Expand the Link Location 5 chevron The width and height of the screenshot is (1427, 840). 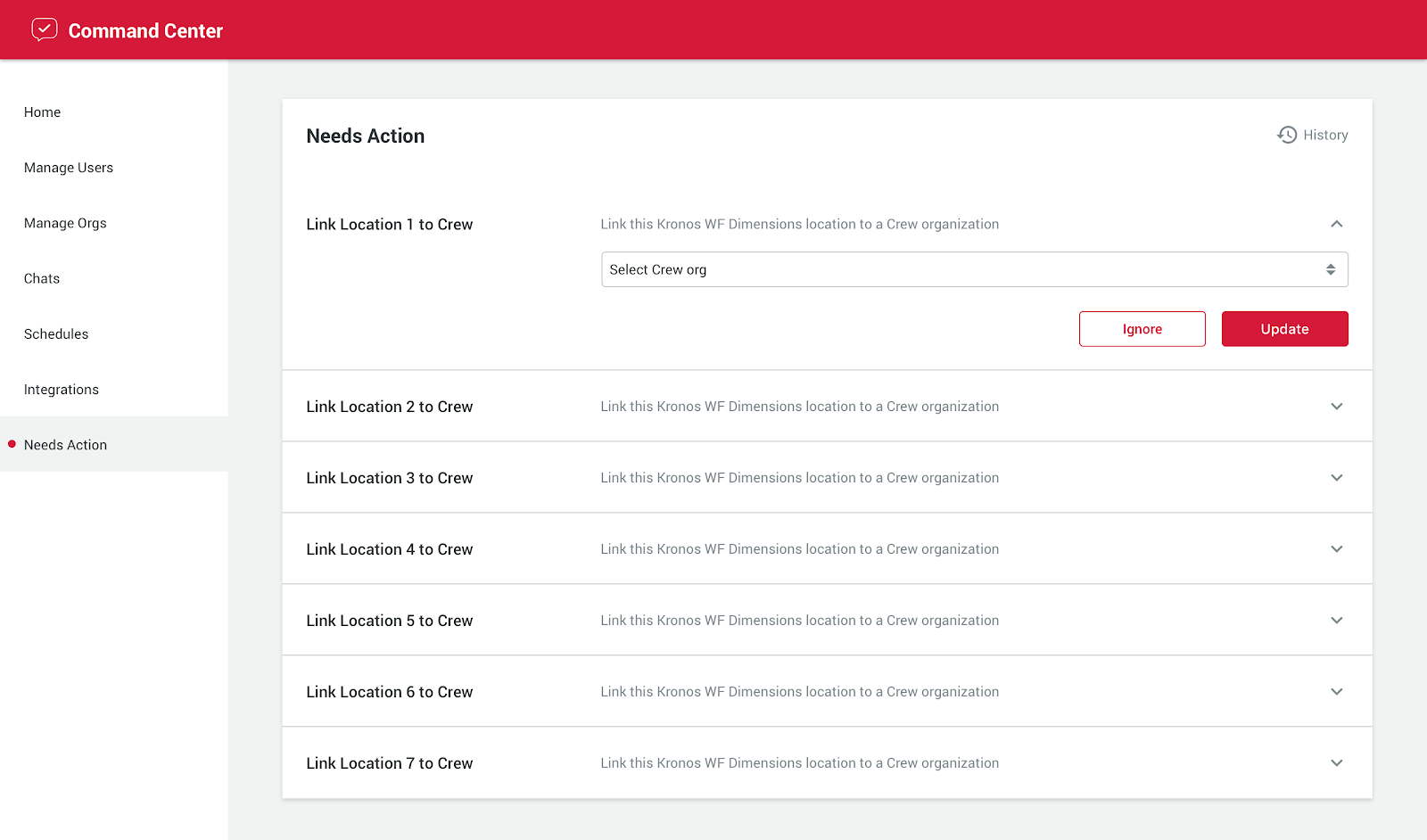pos(1337,620)
